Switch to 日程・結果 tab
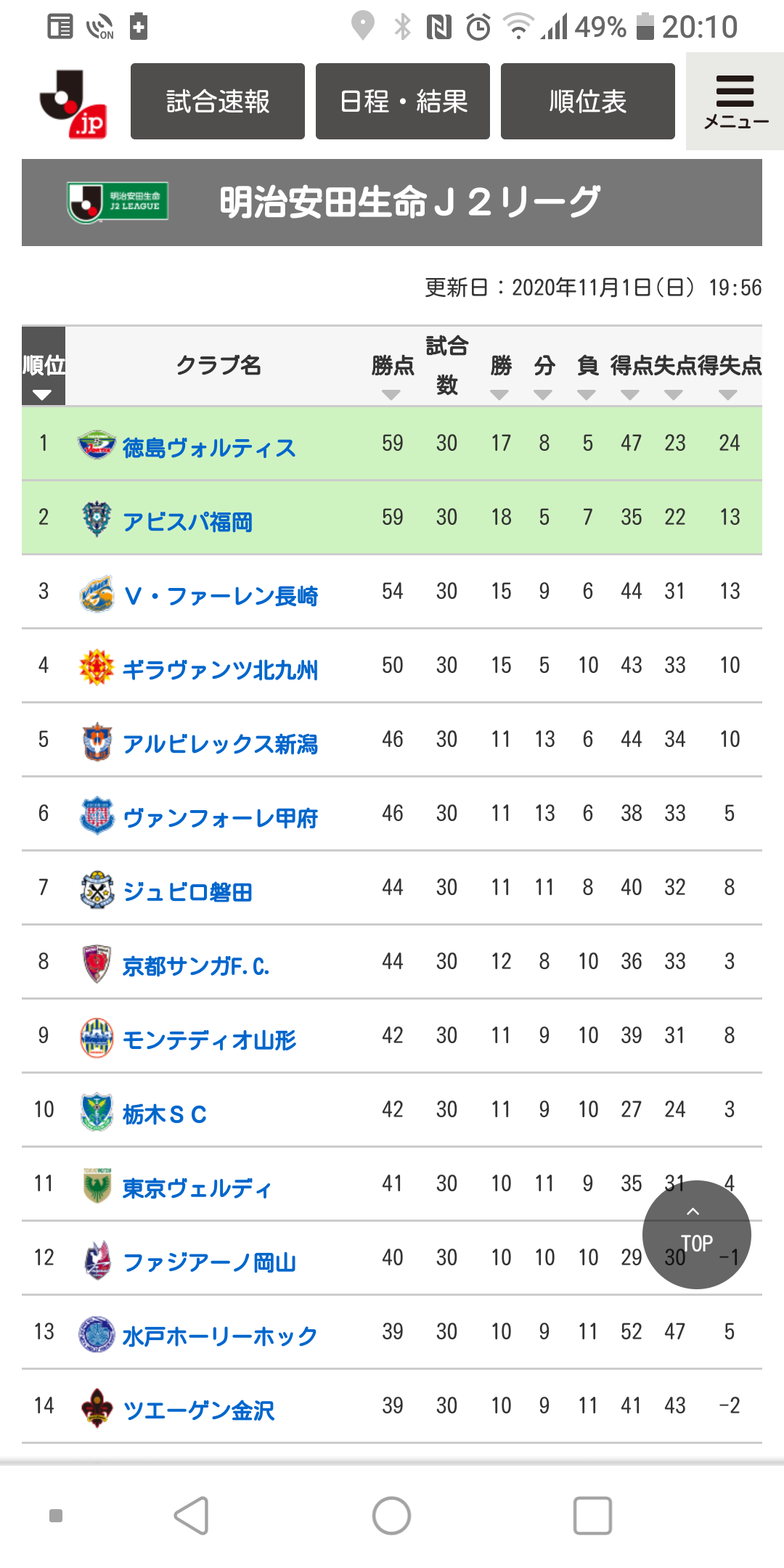Image resolution: width=784 pixels, height=1568 pixels. [x=403, y=102]
